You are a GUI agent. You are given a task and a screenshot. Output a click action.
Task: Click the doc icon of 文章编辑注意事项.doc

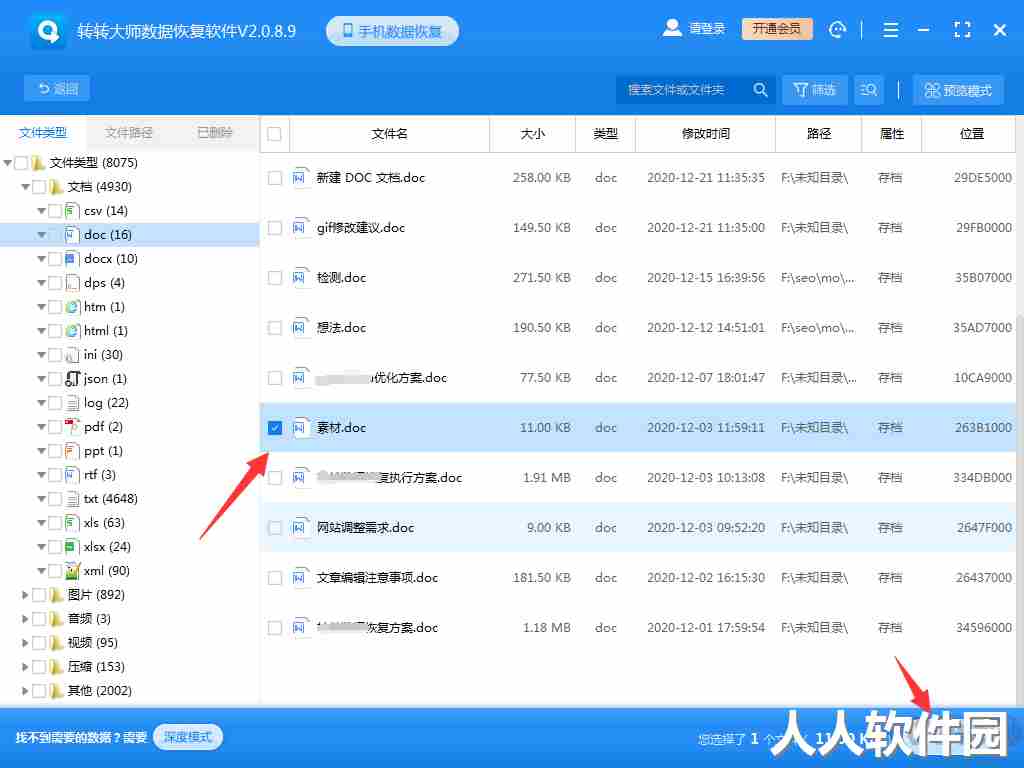pos(299,577)
